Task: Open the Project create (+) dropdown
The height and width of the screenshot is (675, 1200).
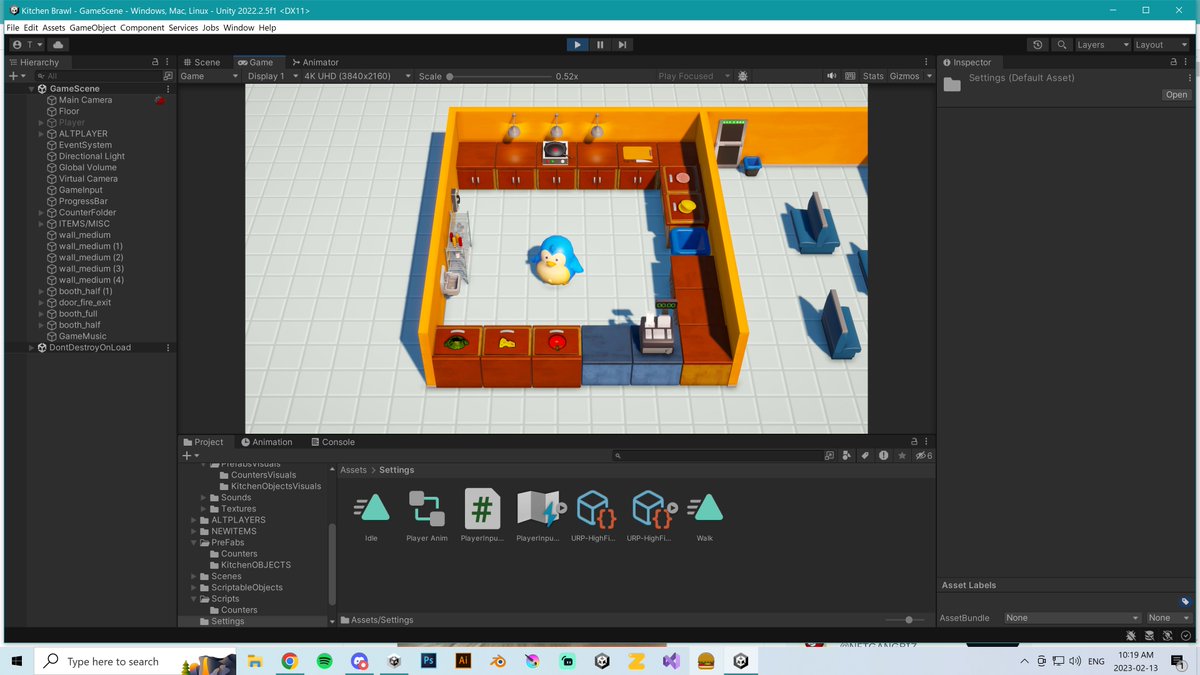Action: tap(190, 456)
